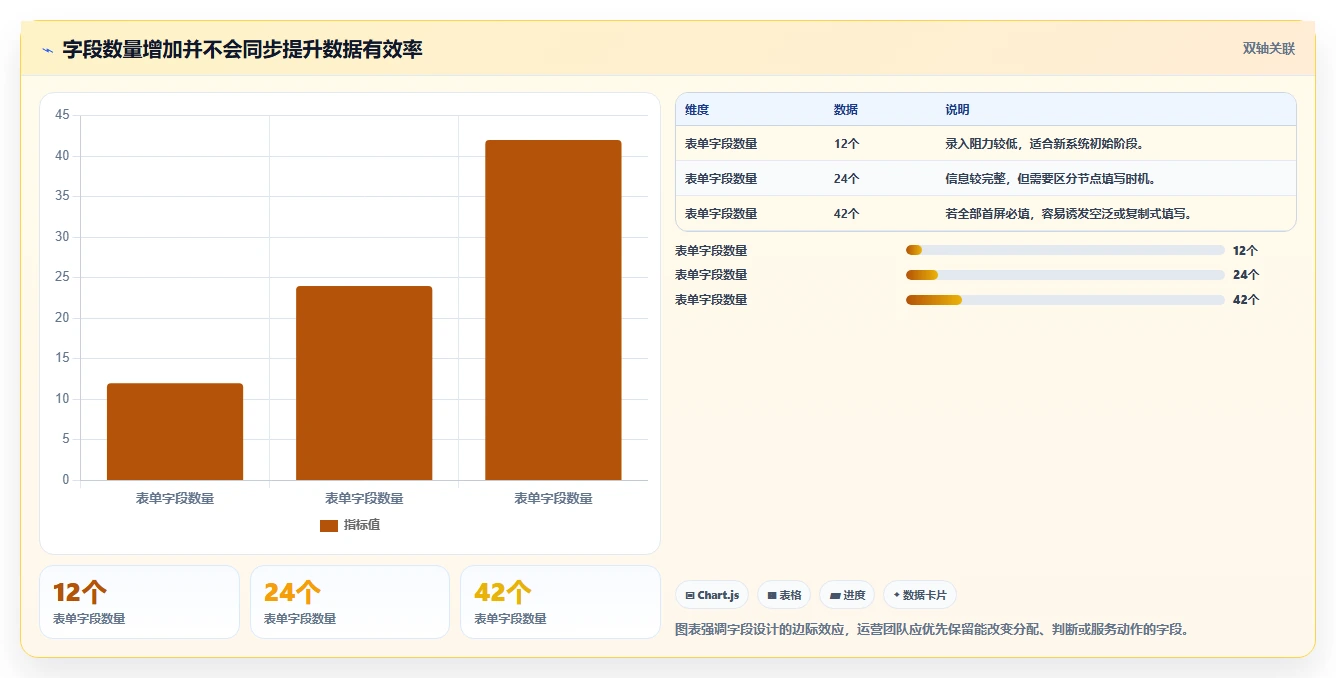Click the 12个 value right of progress bars
The width and height of the screenshot is (1336, 678).
point(1245,250)
